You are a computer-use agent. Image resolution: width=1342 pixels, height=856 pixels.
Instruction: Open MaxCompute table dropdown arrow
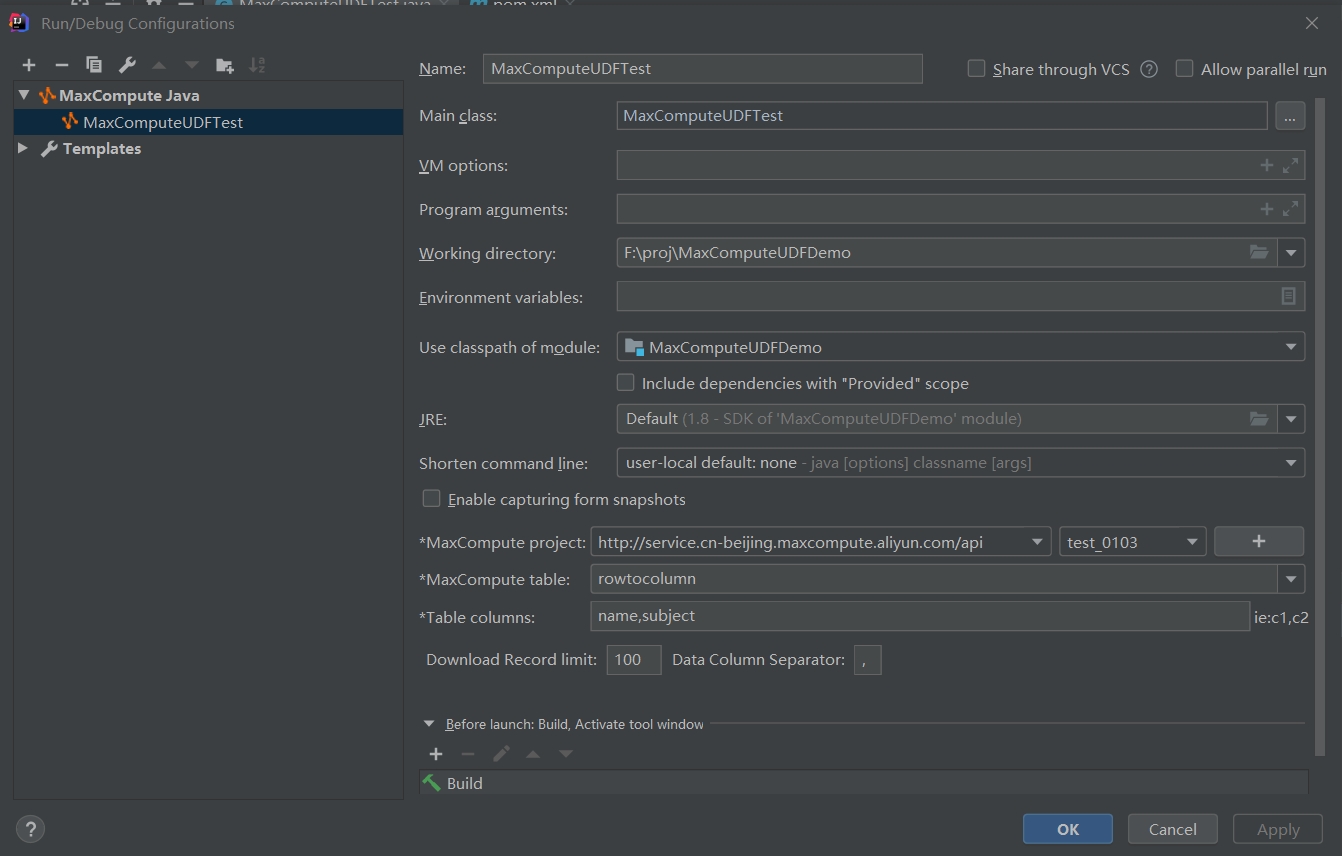click(1291, 578)
